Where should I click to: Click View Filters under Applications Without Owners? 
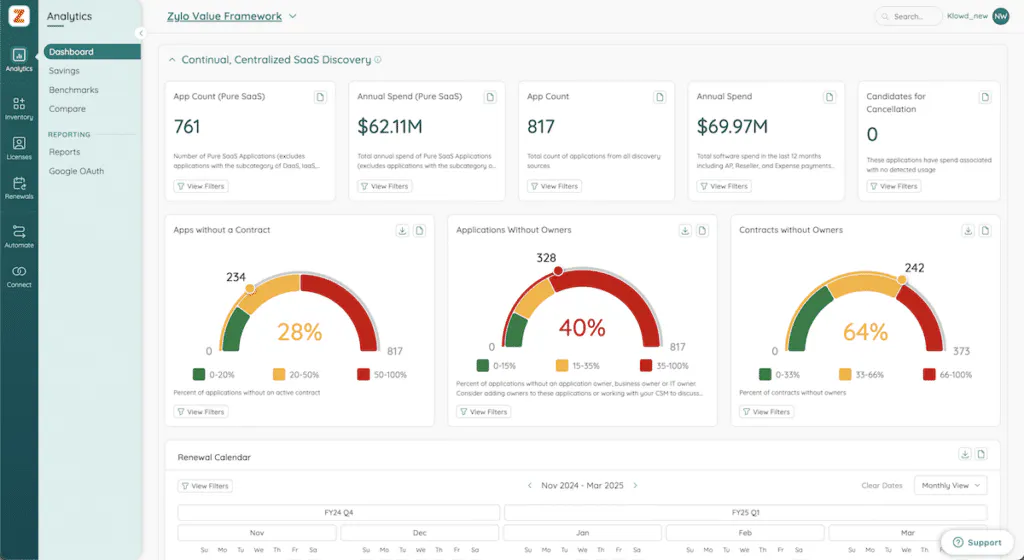coord(484,412)
